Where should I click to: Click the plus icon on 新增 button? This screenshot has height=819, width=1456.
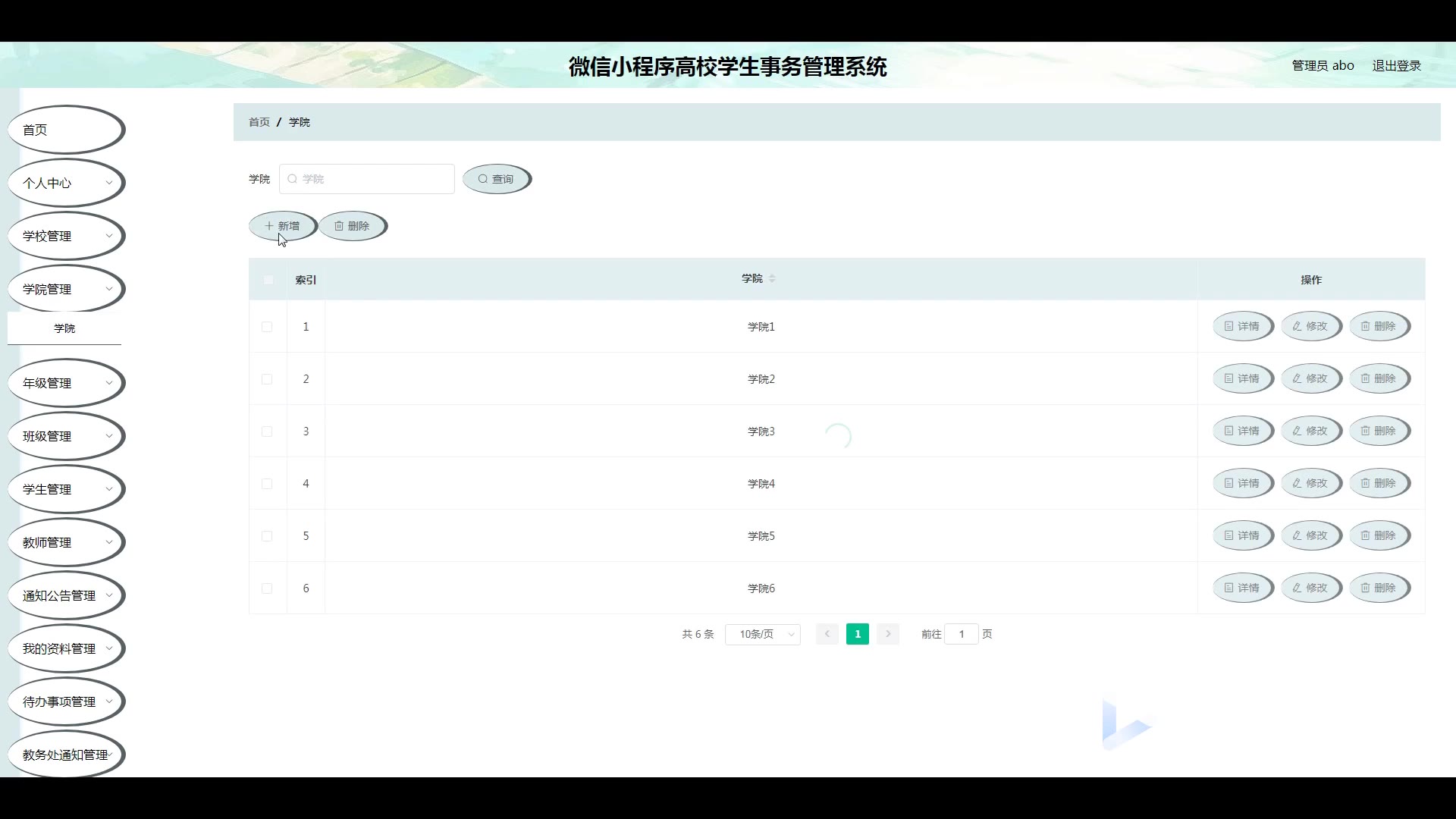tap(268, 226)
